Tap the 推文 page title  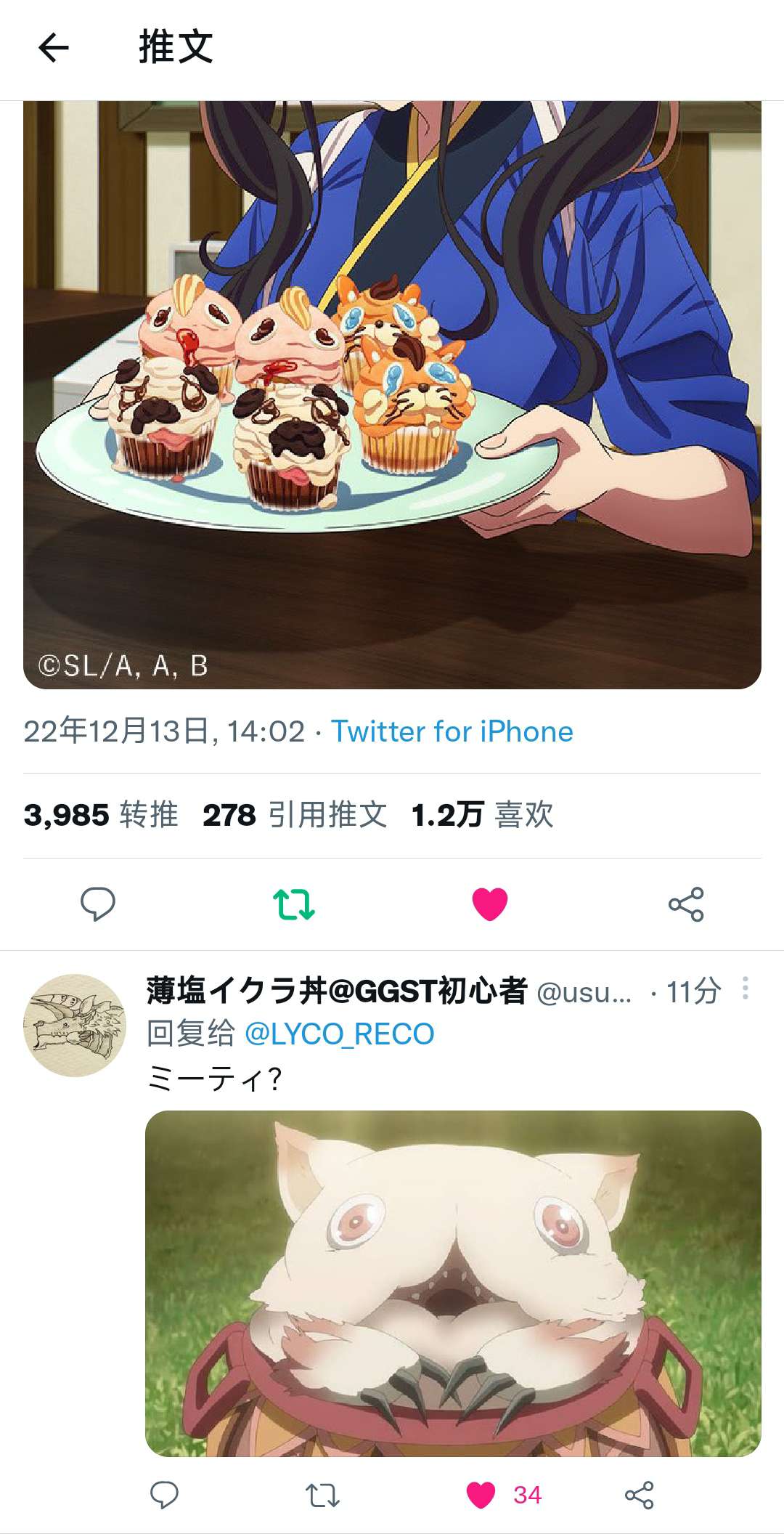pyautogui.click(x=176, y=48)
